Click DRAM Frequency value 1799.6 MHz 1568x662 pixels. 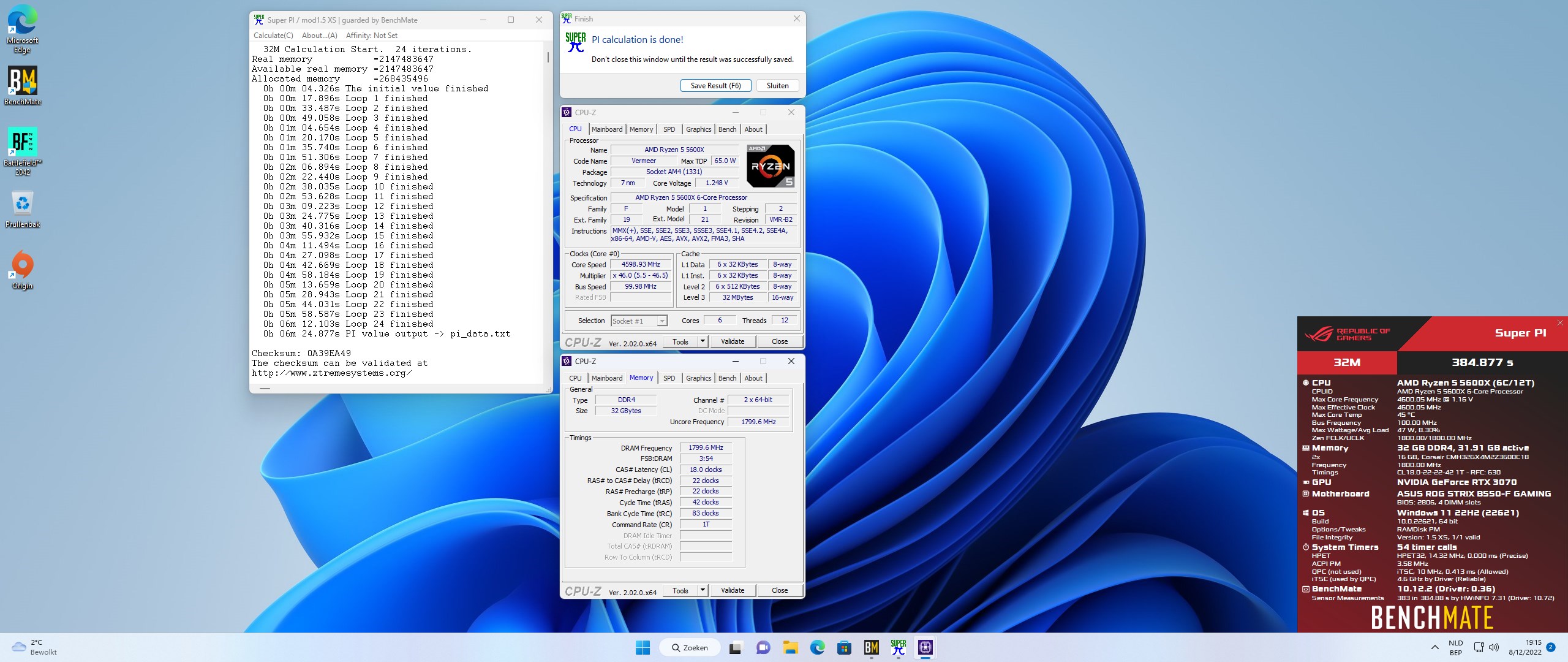tap(706, 447)
